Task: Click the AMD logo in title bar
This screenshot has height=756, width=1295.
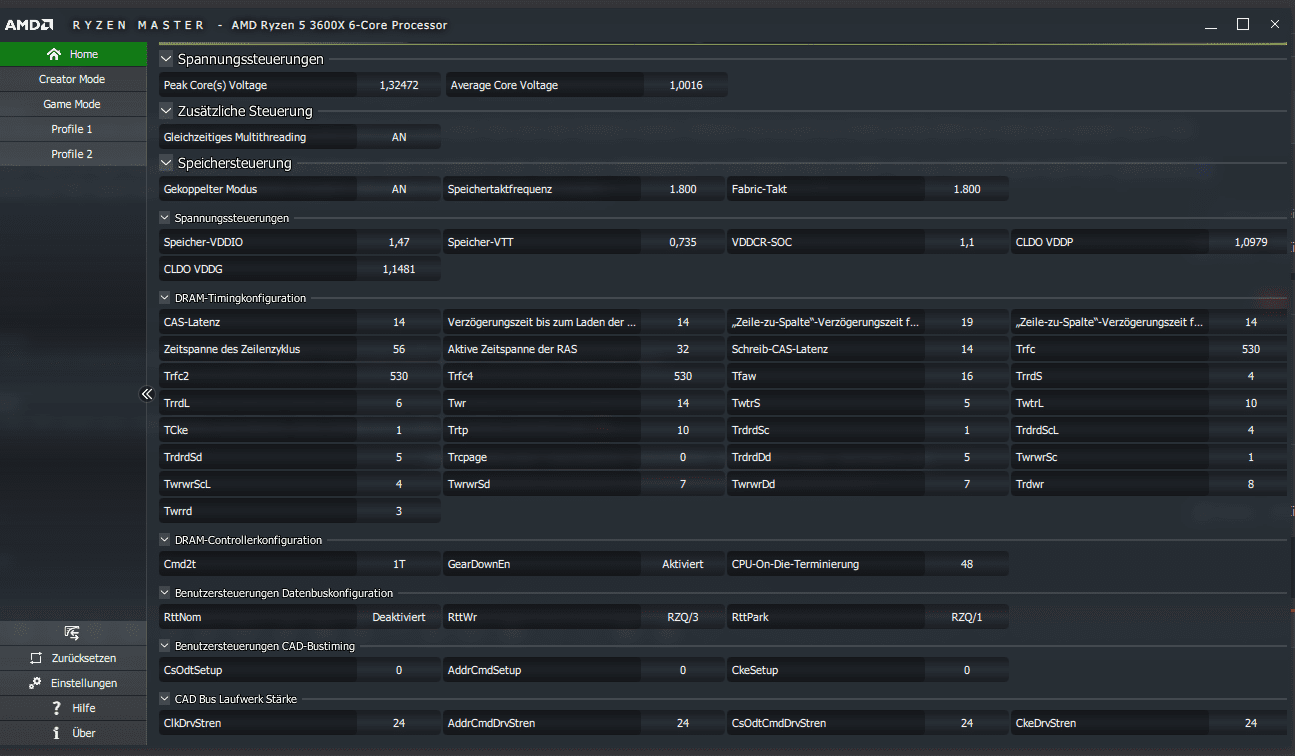Action: pyautogui.click(x=28, y=24)
